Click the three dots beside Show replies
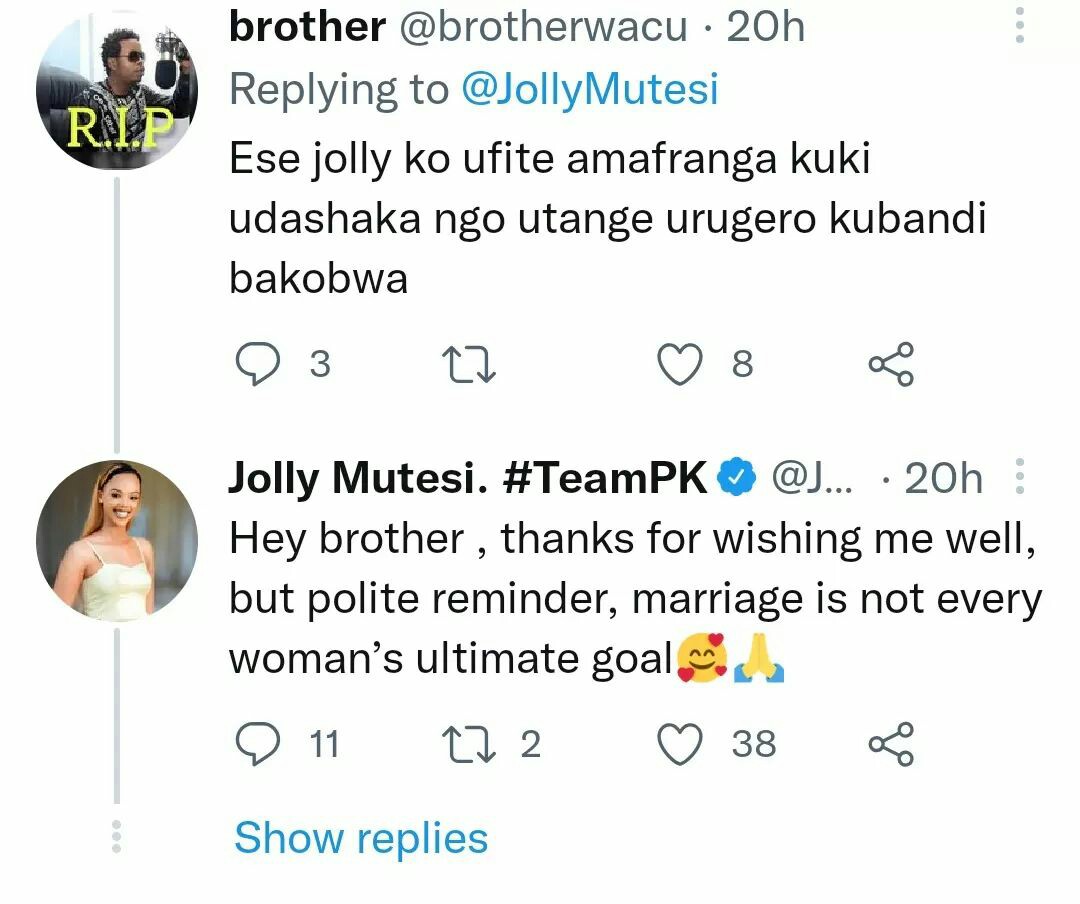This screenshot has width=1080, height=904. [x=117, y=837]
